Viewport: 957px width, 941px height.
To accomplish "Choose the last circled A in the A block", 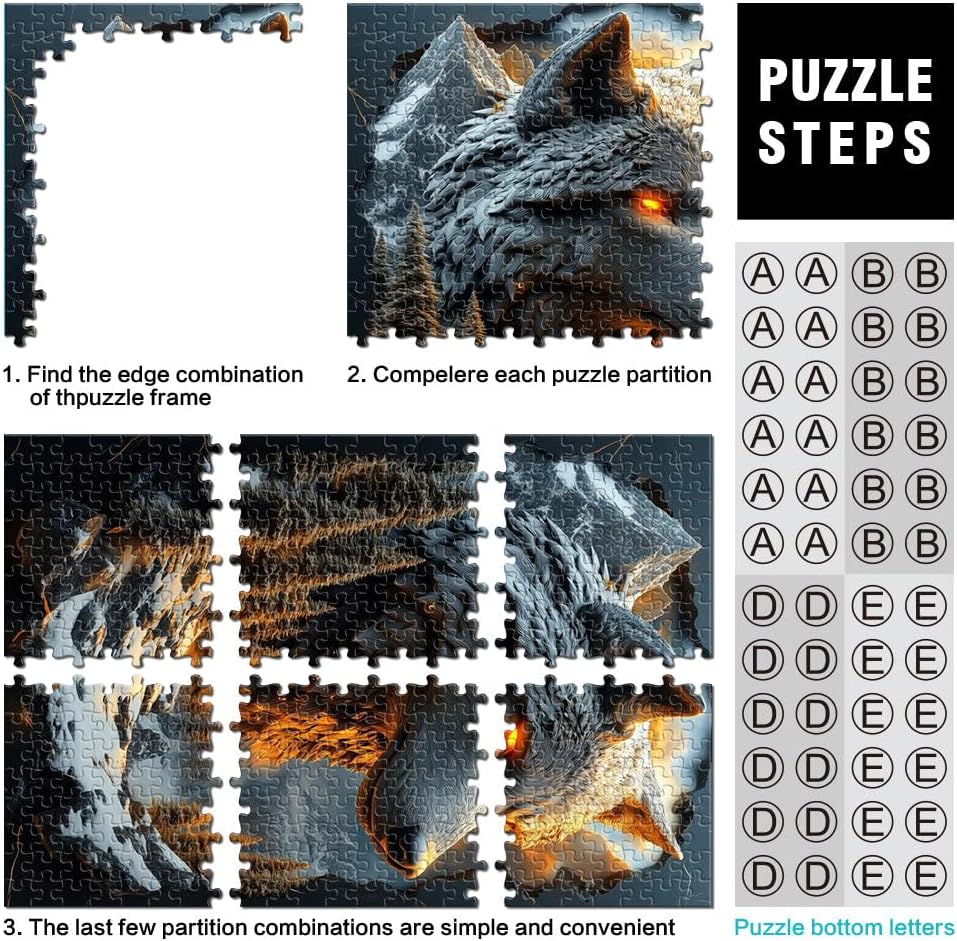I will tap(817, 543).
